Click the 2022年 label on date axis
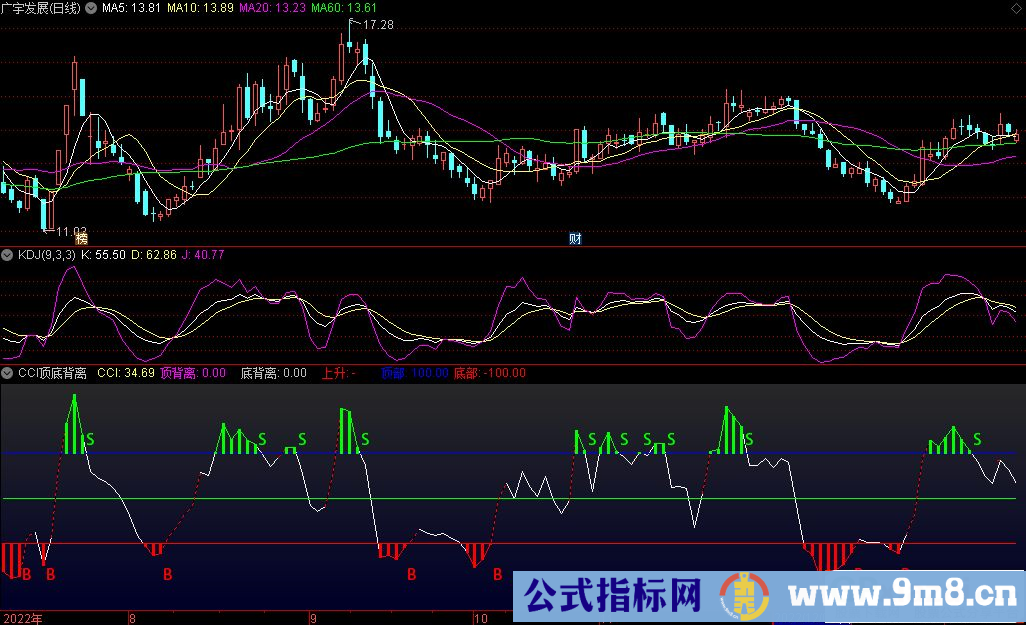Screen dimensions: 1026x625 [x=23, y=618]
